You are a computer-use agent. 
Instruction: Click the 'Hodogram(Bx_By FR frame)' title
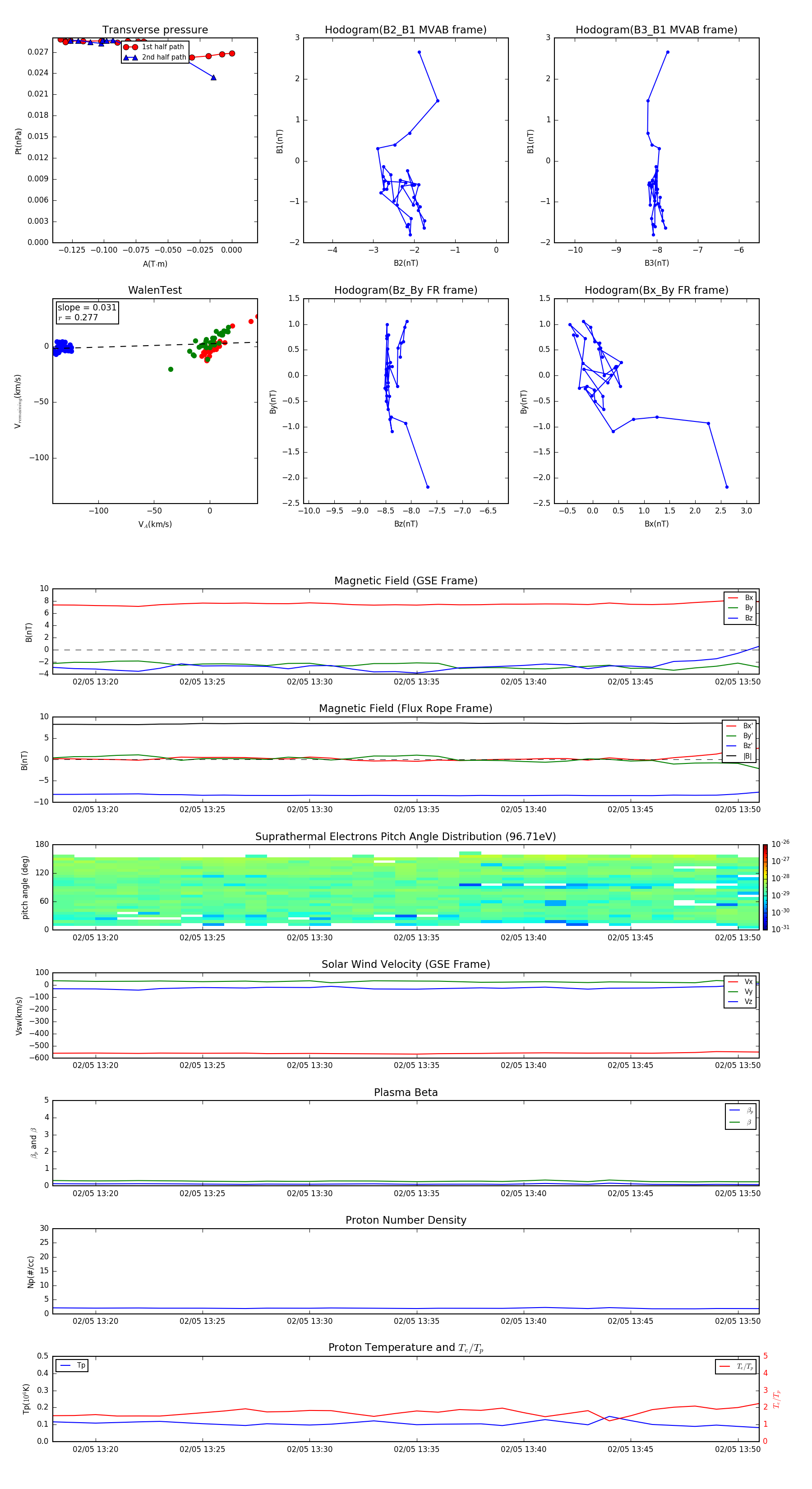(x=656, y=290)
